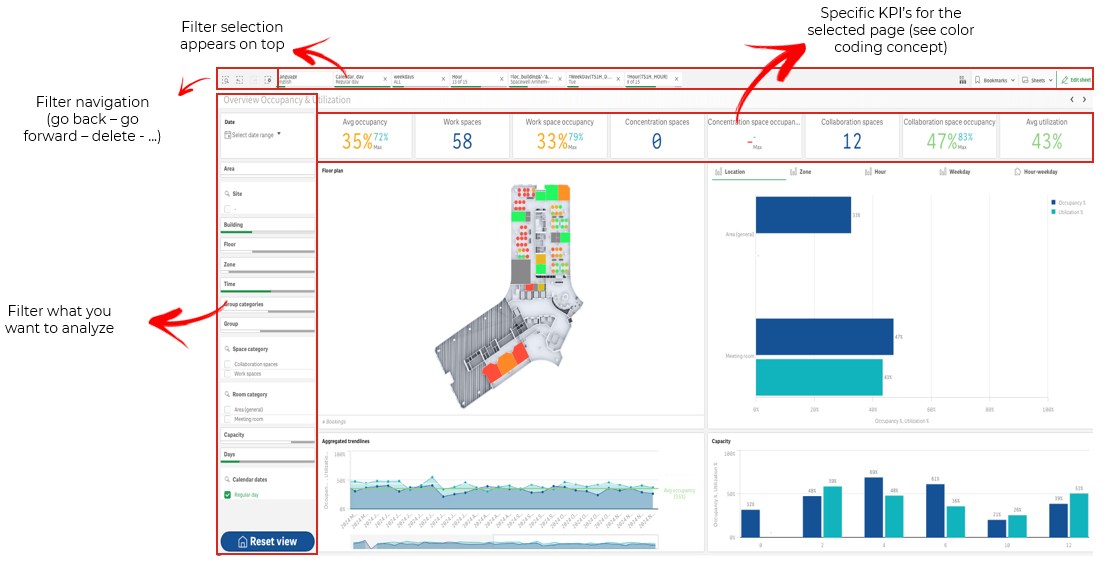Click the Space category search icon
Image resolution: width=1106 pixels, height=570 pixels.
click(227, 349)
